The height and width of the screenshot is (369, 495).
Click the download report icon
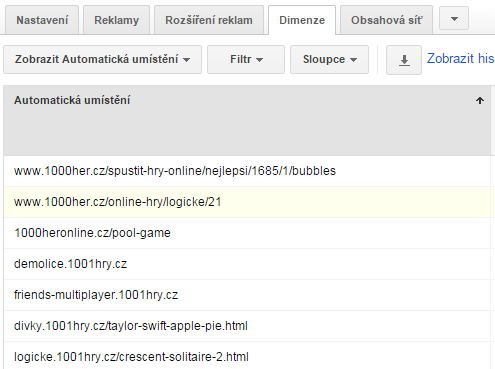[404, 60]
